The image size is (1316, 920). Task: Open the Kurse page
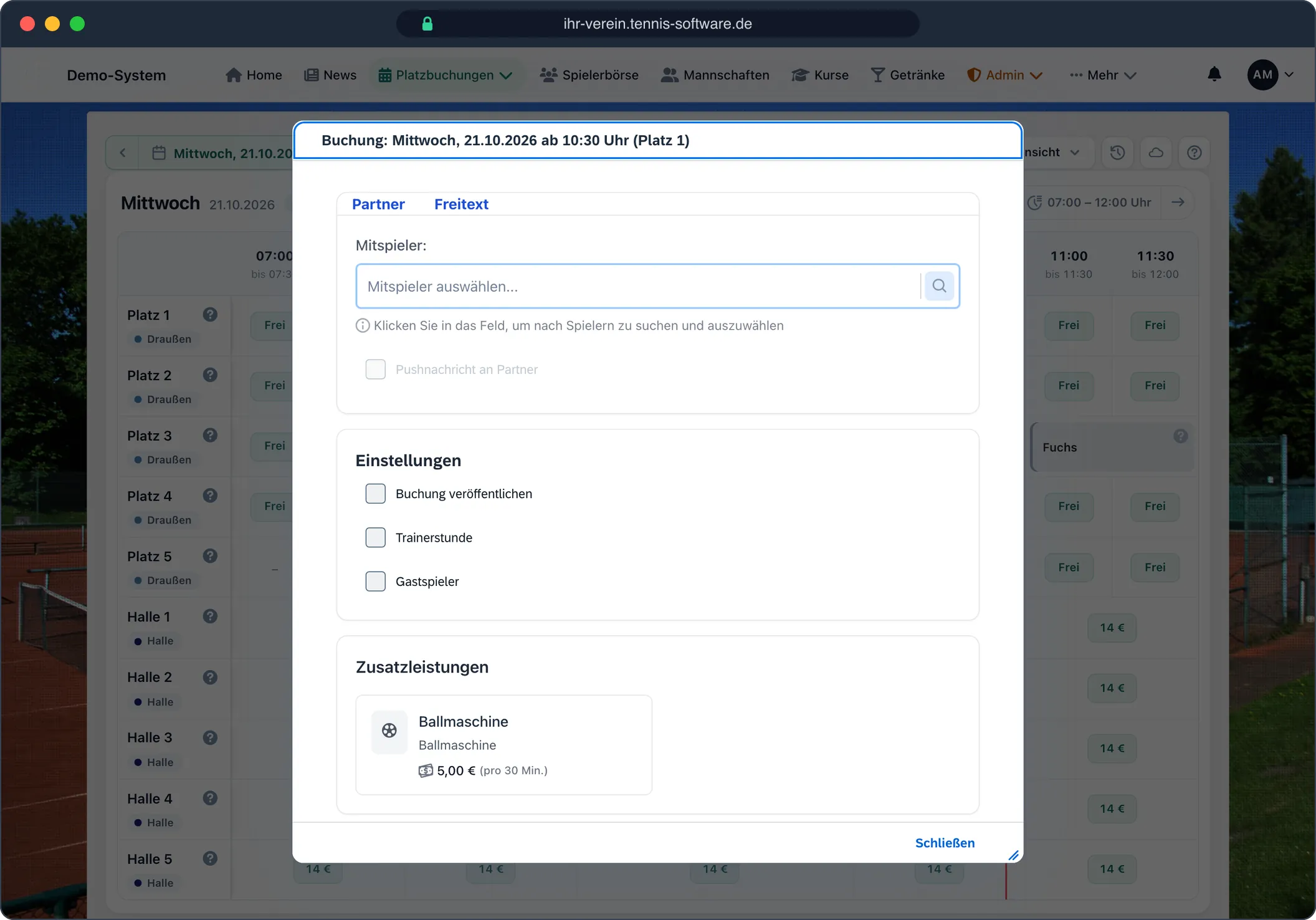tap(820, 75)
